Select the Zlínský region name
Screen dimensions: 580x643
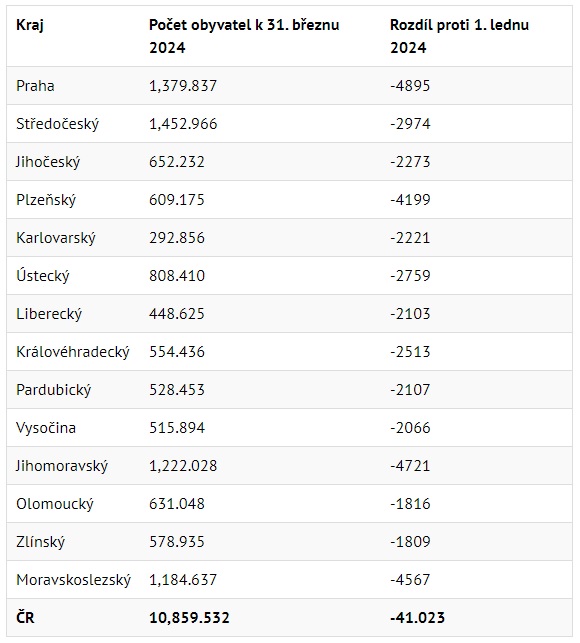(x=41, y=542)
